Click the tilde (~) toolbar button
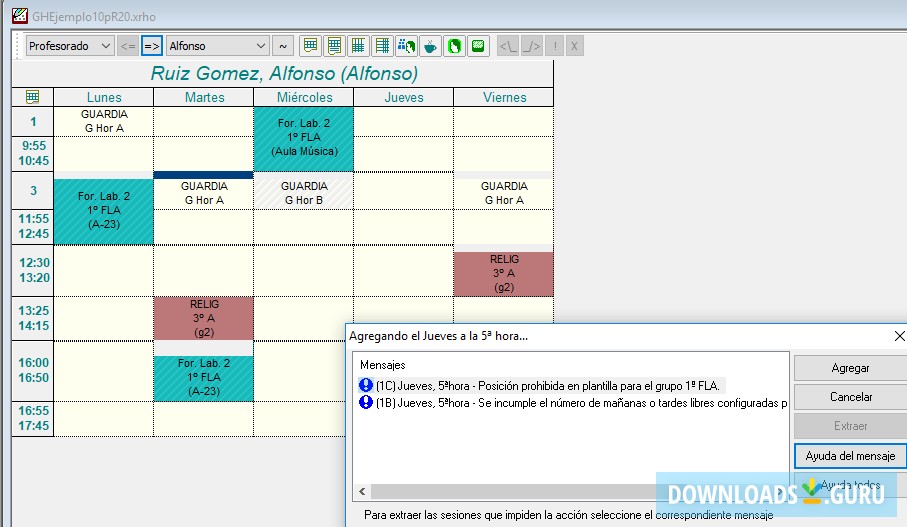 point(283,46)
